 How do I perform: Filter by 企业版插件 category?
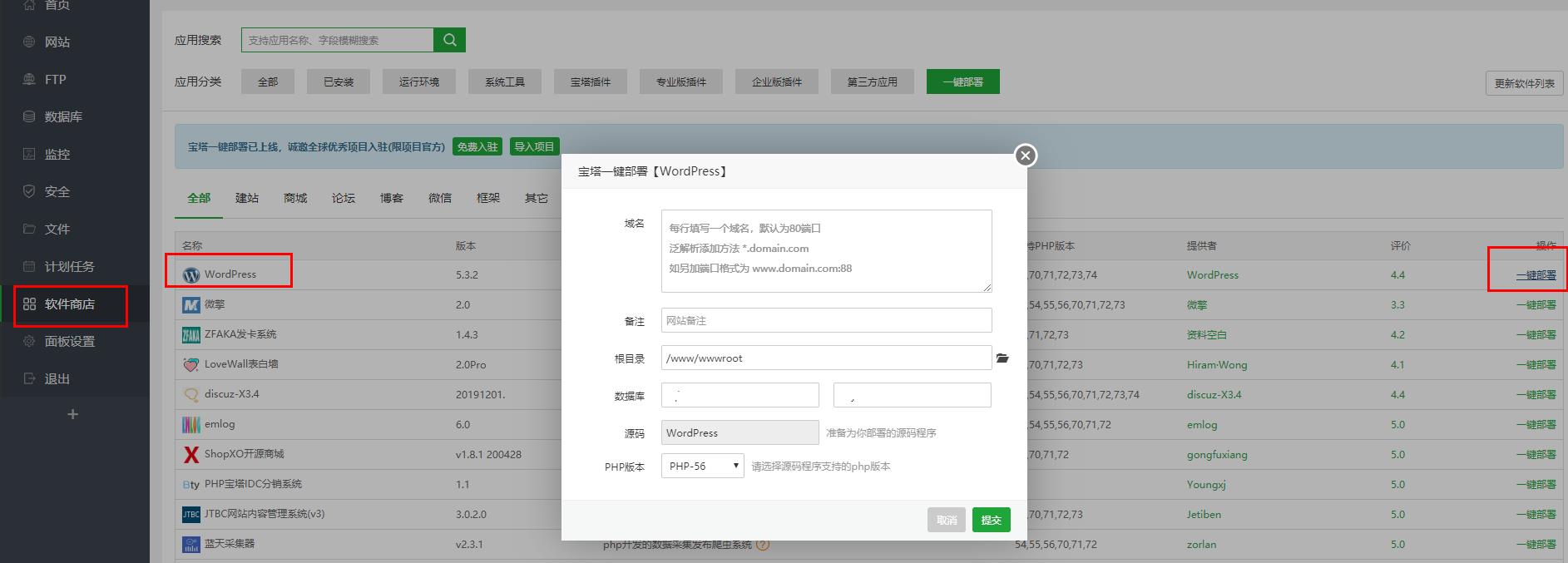tap(777, 81)
